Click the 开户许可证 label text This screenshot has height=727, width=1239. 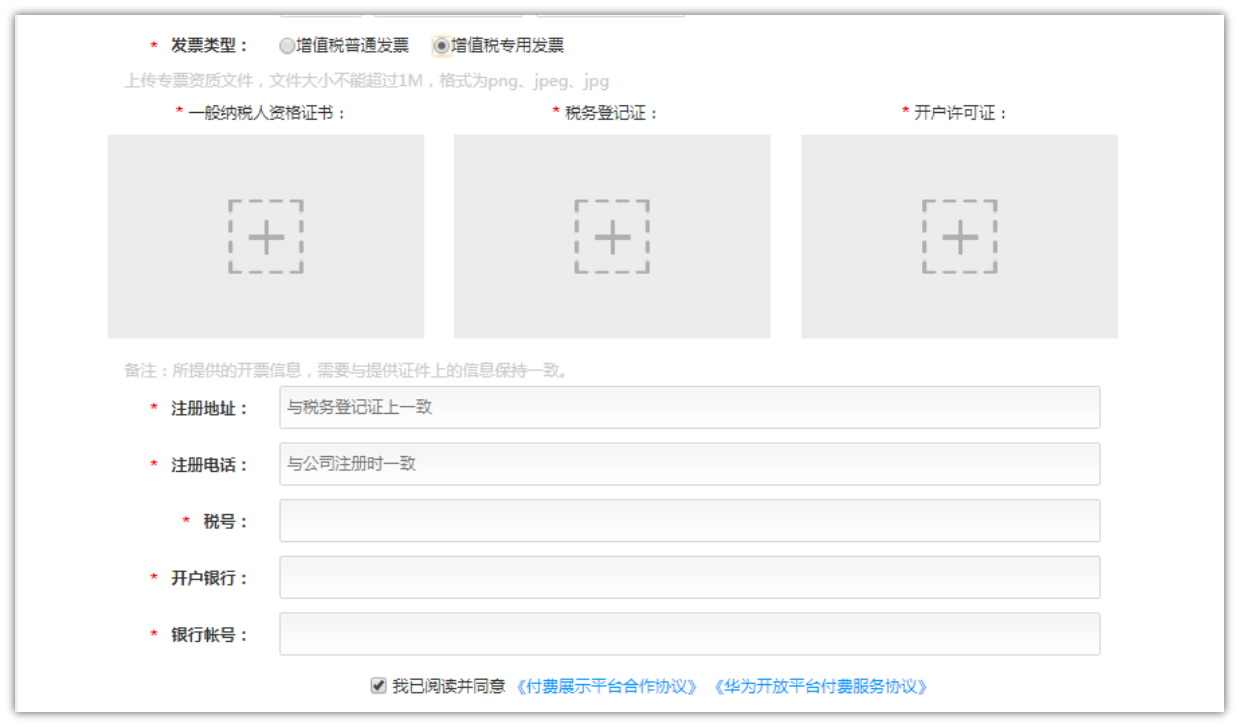960,113
